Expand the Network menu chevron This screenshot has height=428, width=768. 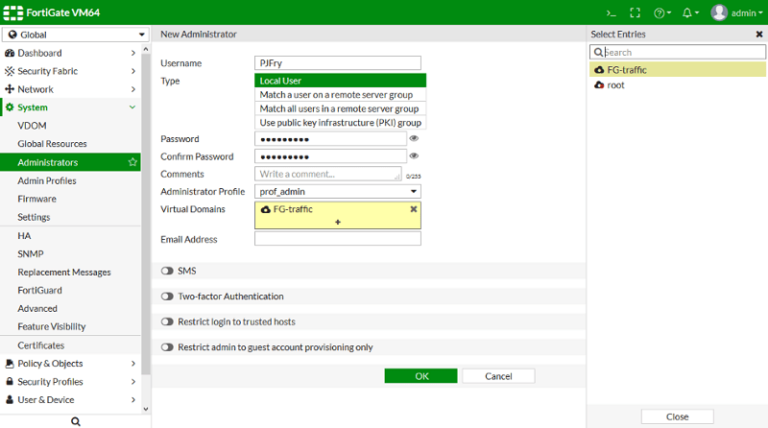coord(133,89)
